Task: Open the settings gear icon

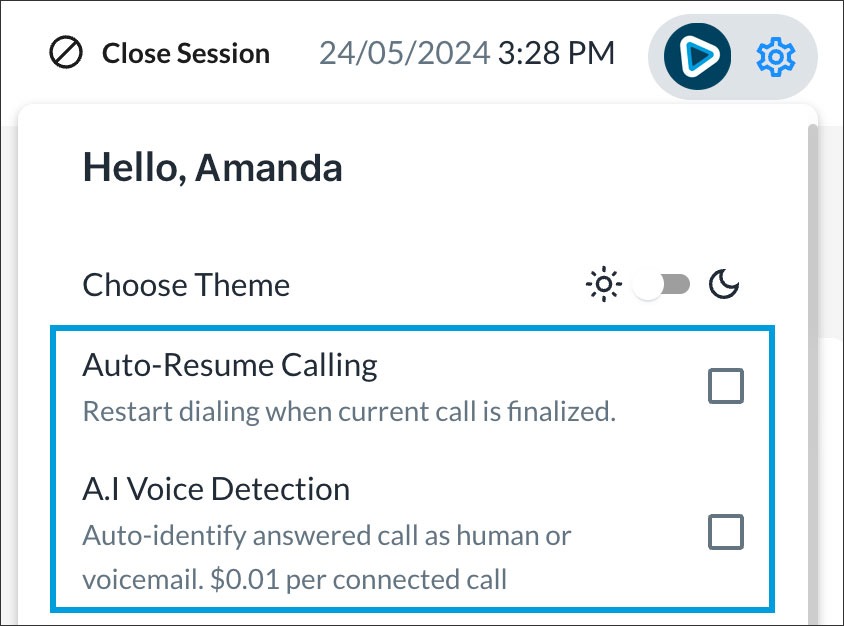Action: coord(775,57)
